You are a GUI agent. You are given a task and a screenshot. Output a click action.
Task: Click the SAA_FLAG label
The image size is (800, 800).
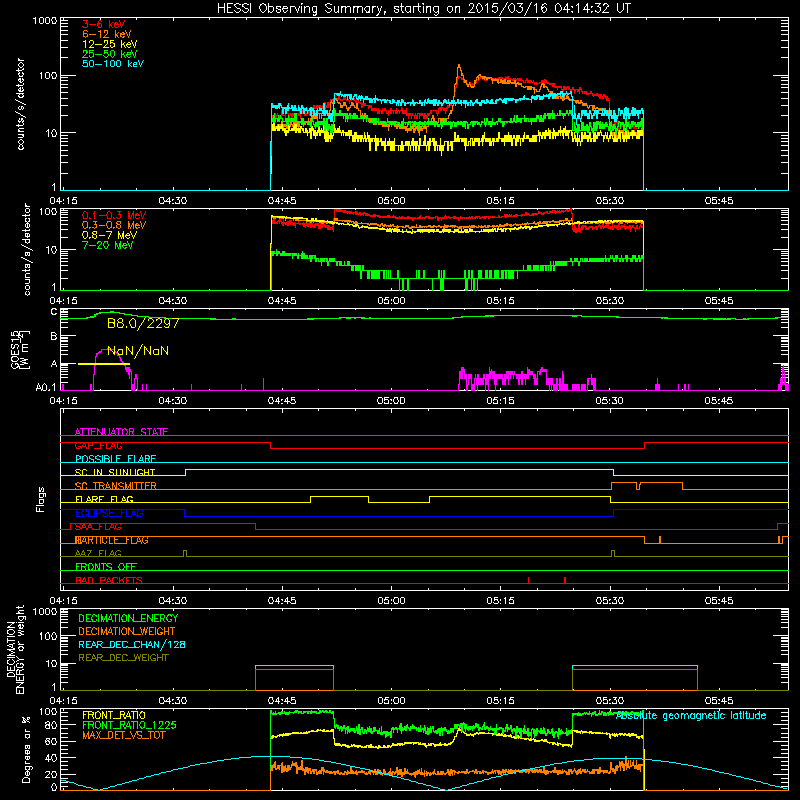98,527
